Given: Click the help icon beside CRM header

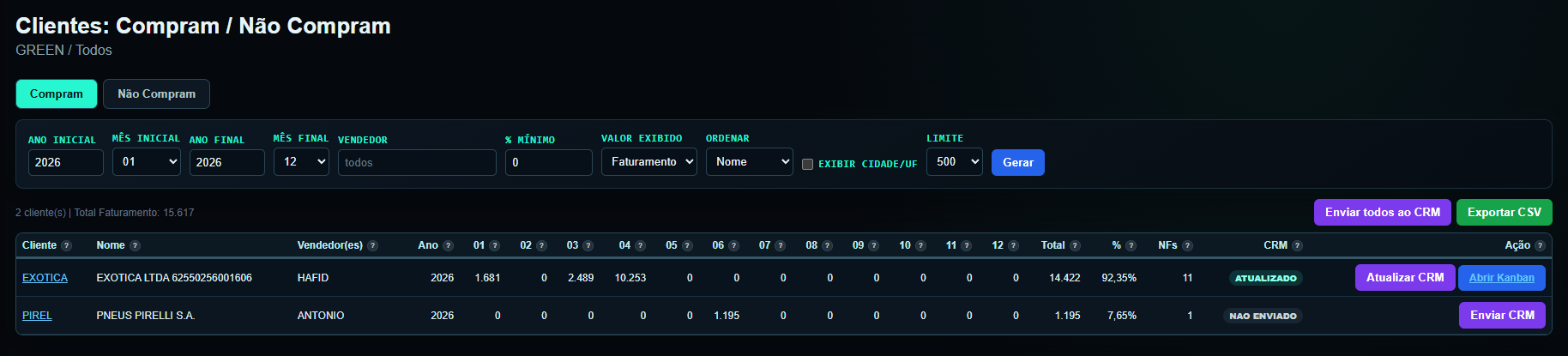Looking at the screenshot, I should point(1297,245).
